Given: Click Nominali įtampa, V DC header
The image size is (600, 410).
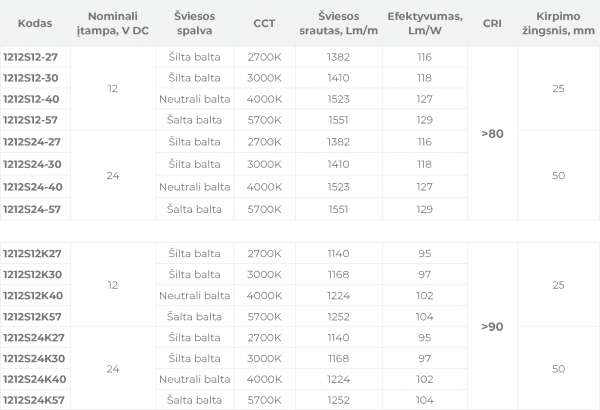Looking at the screenshot, I should pyautogui.click(x=113, y=23).
